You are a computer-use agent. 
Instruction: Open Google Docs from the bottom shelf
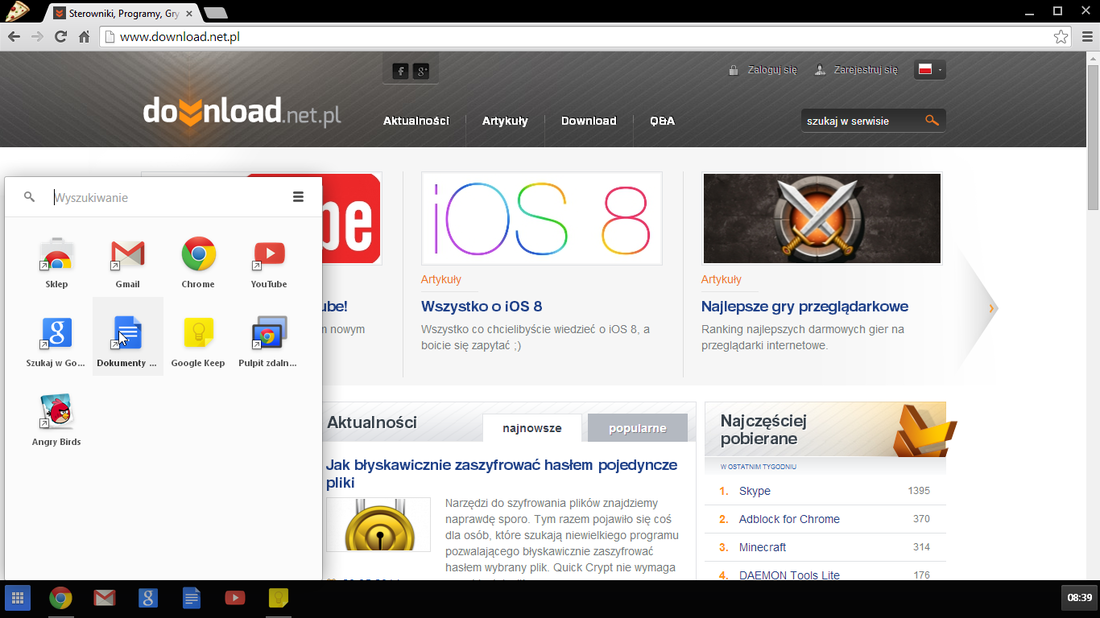tap(192, 598)
